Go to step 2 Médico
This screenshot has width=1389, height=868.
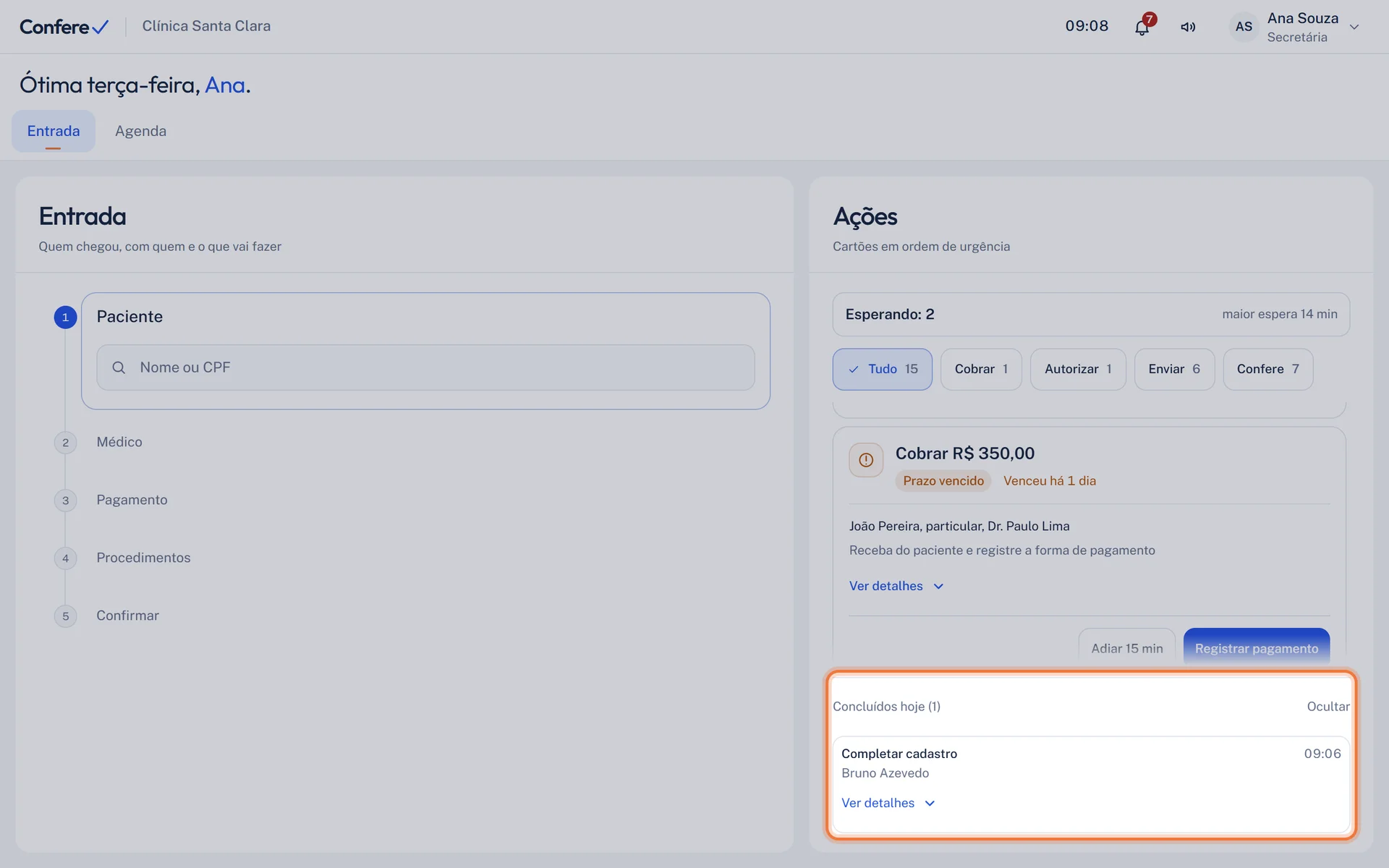click(119, 442)
